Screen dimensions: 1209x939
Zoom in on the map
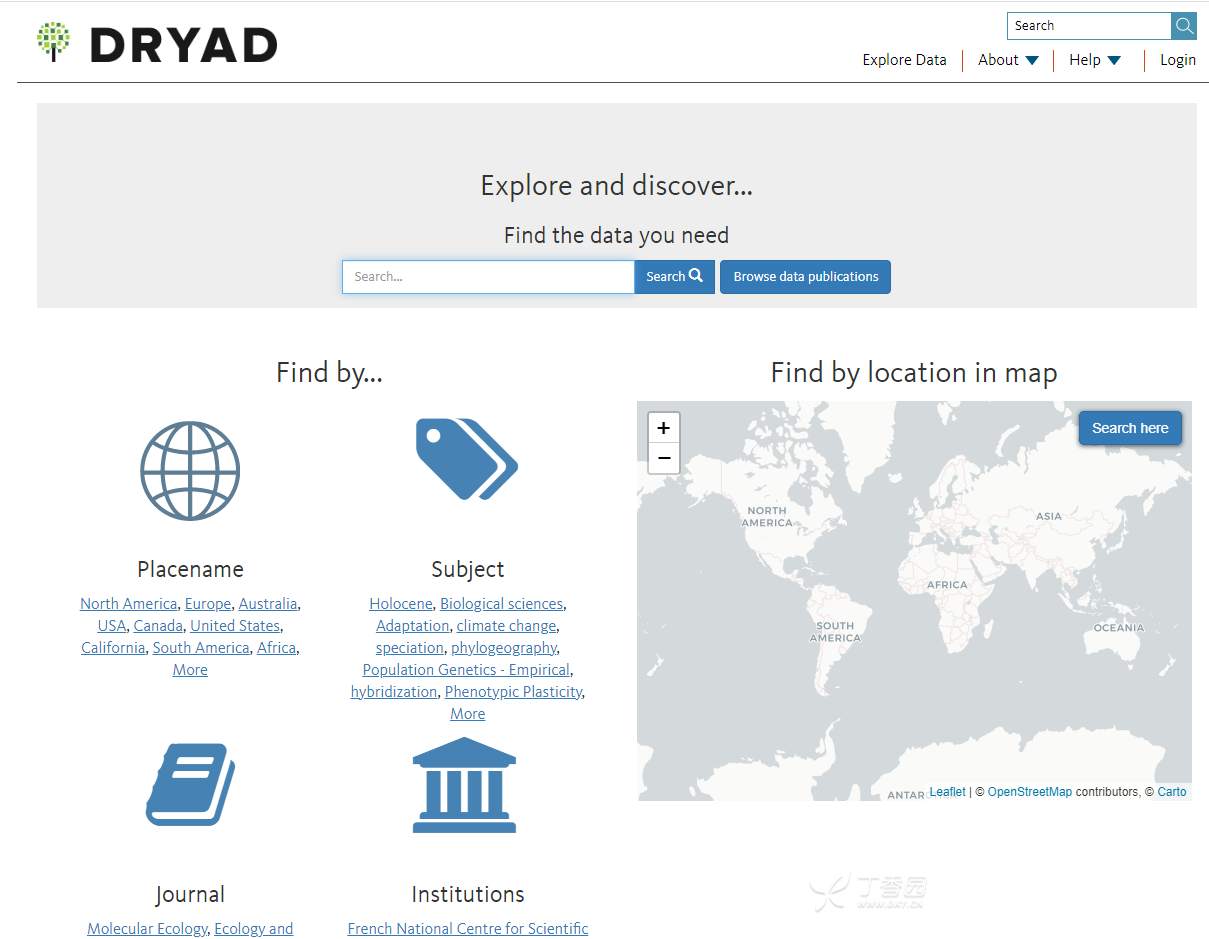point(663,428)
